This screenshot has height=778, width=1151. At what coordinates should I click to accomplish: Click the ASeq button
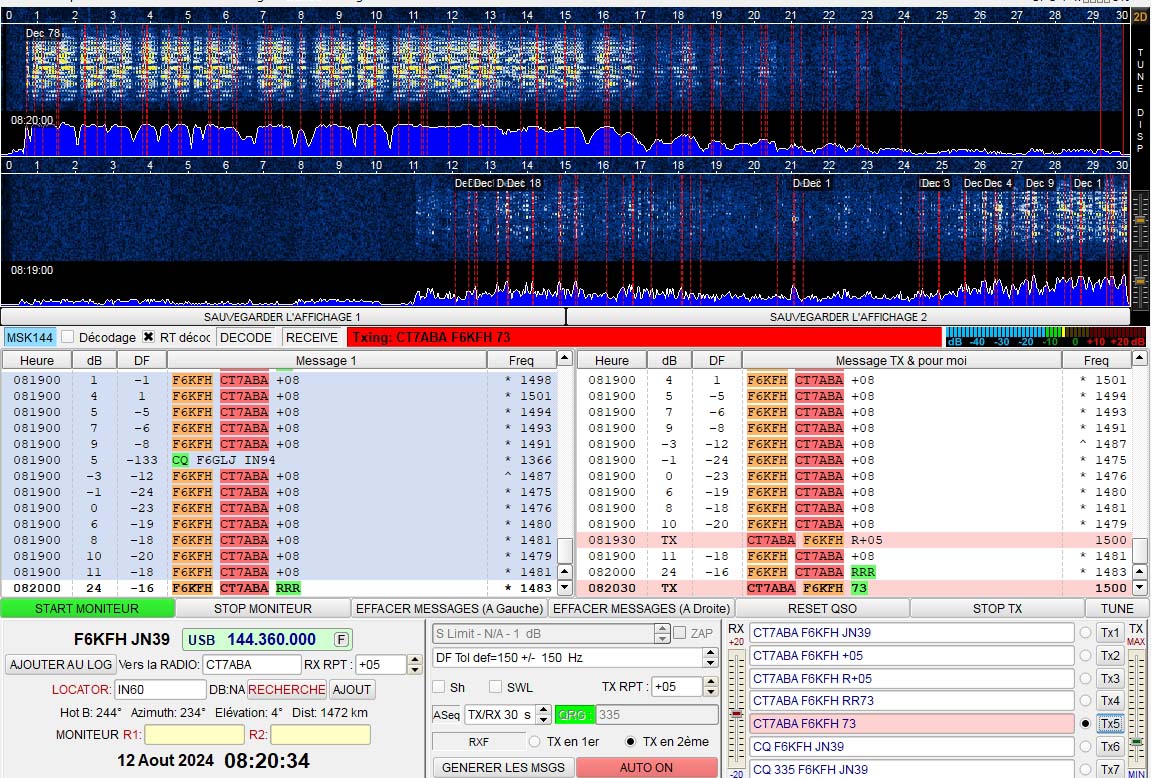tap(446, 715)
